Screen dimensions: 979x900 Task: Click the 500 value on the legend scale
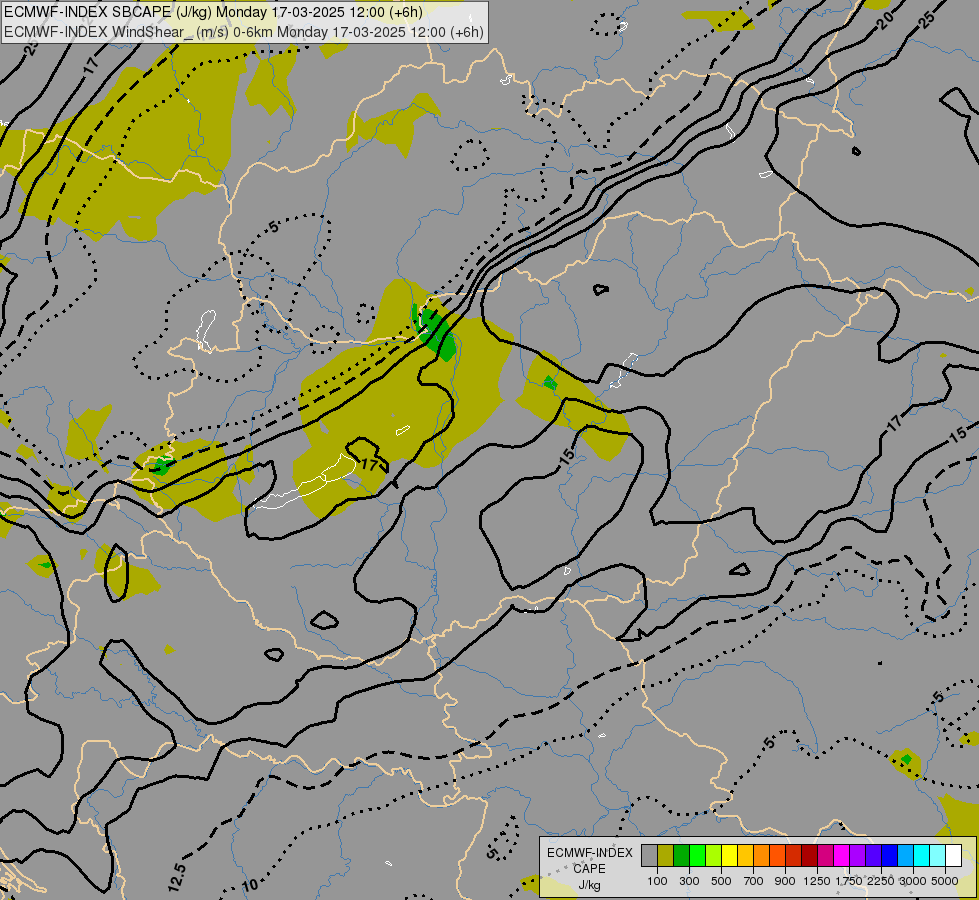pos(721,881)
